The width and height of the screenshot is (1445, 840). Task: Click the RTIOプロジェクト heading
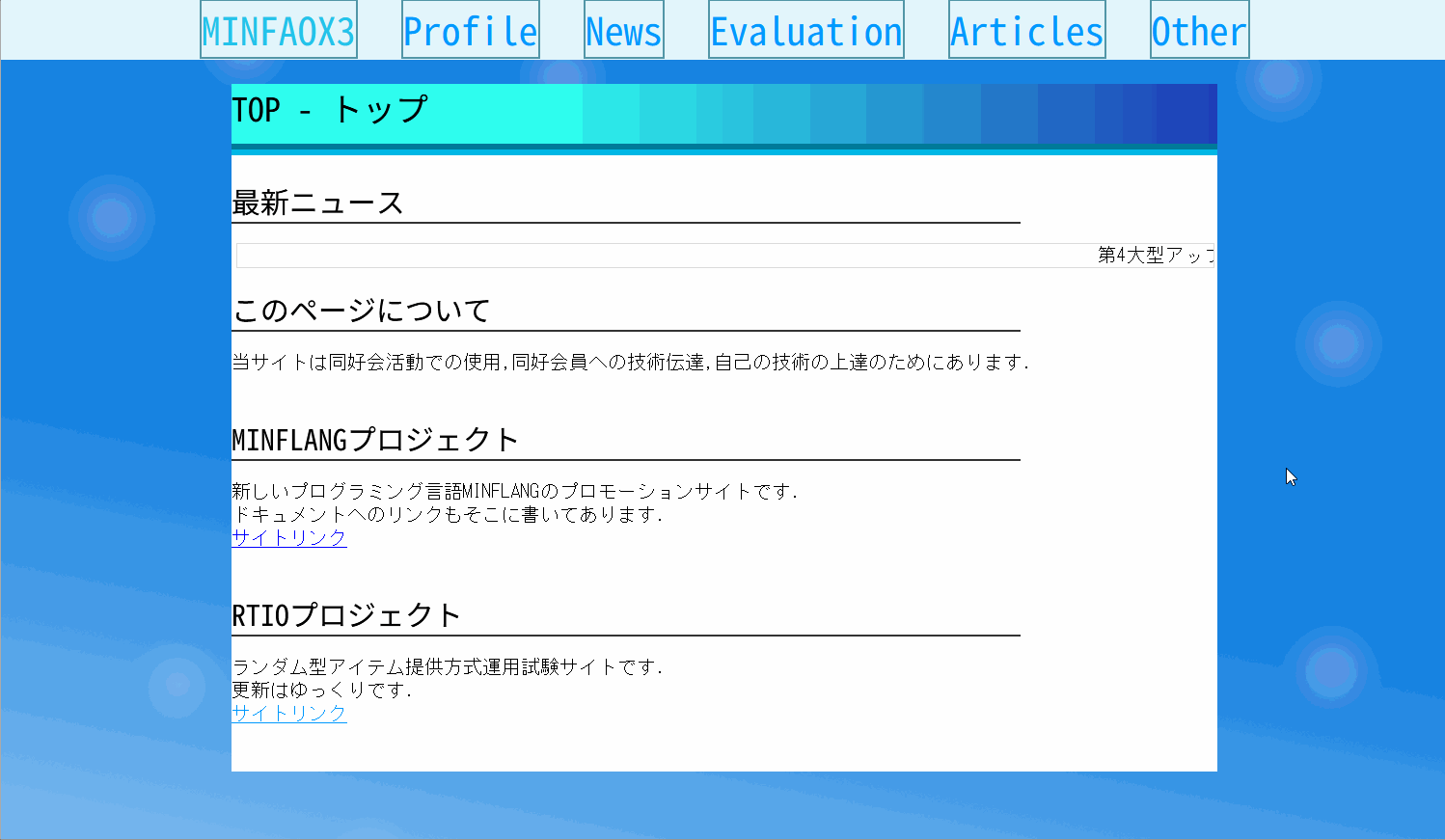346,615
